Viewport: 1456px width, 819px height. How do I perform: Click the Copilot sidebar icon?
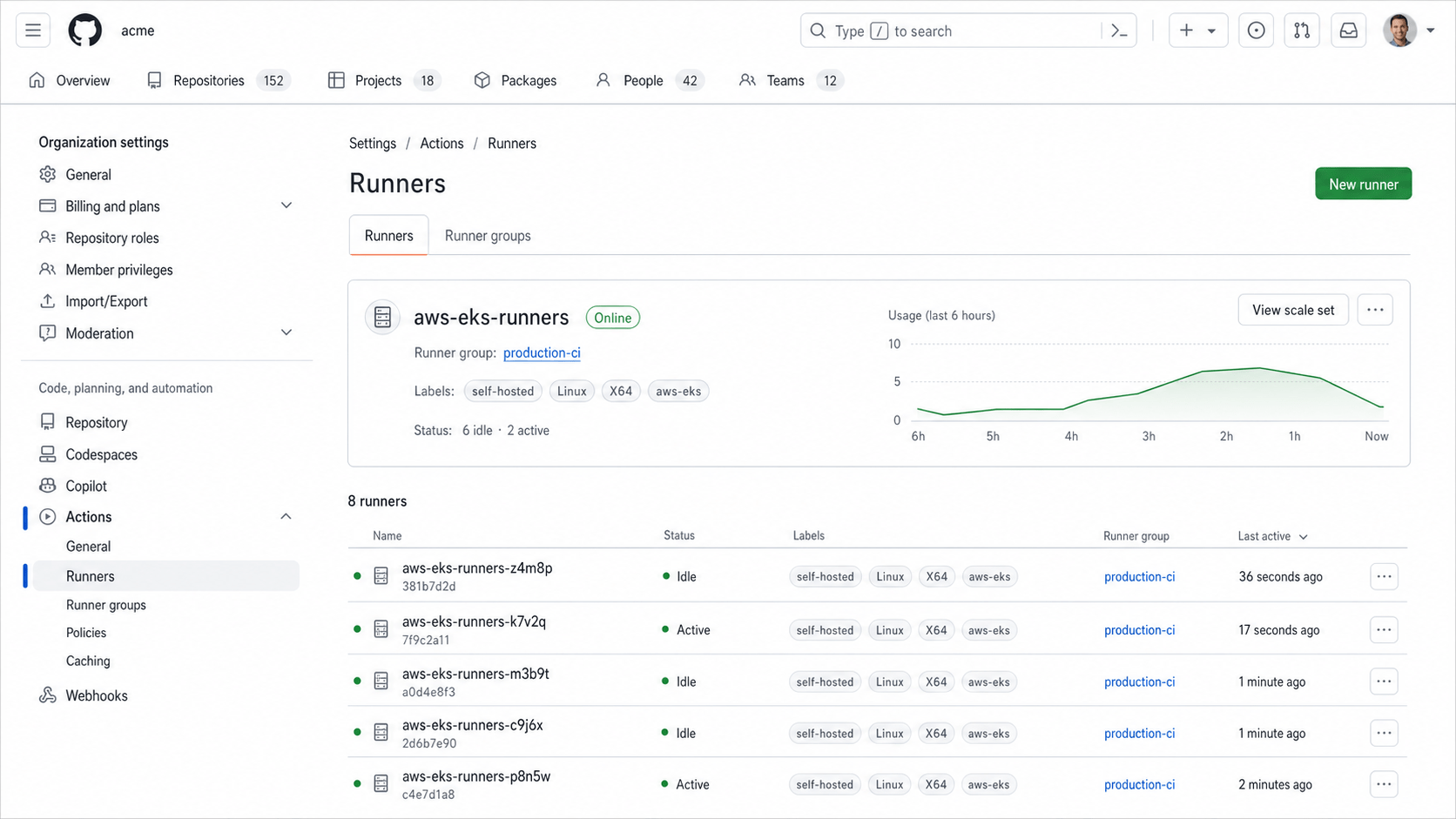tap(48, 486)
